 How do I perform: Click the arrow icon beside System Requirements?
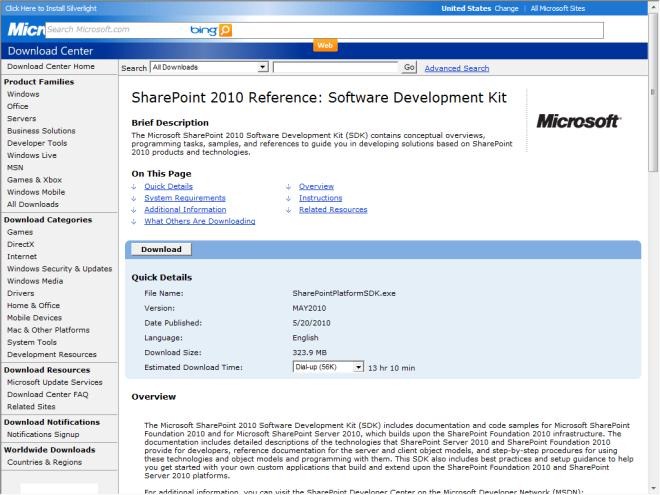(134, 198)
